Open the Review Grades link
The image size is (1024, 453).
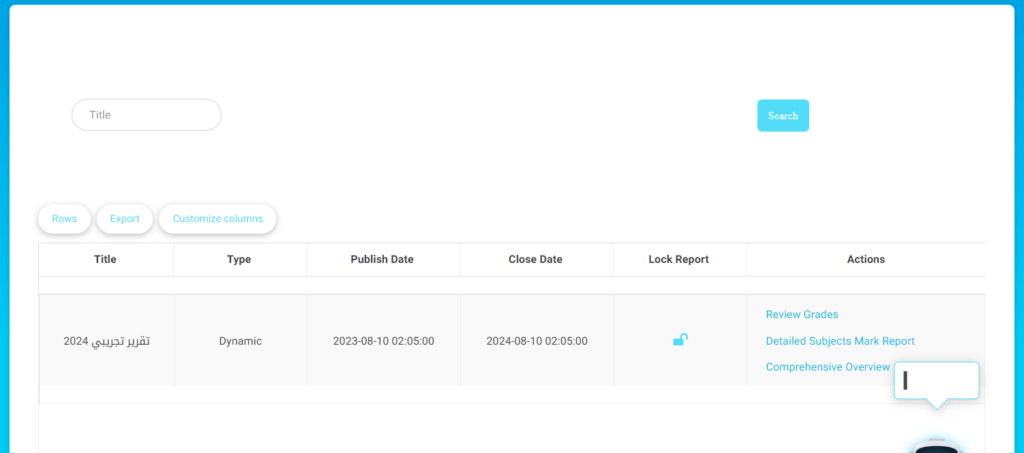pyautogui.click(x=801, y=314)
